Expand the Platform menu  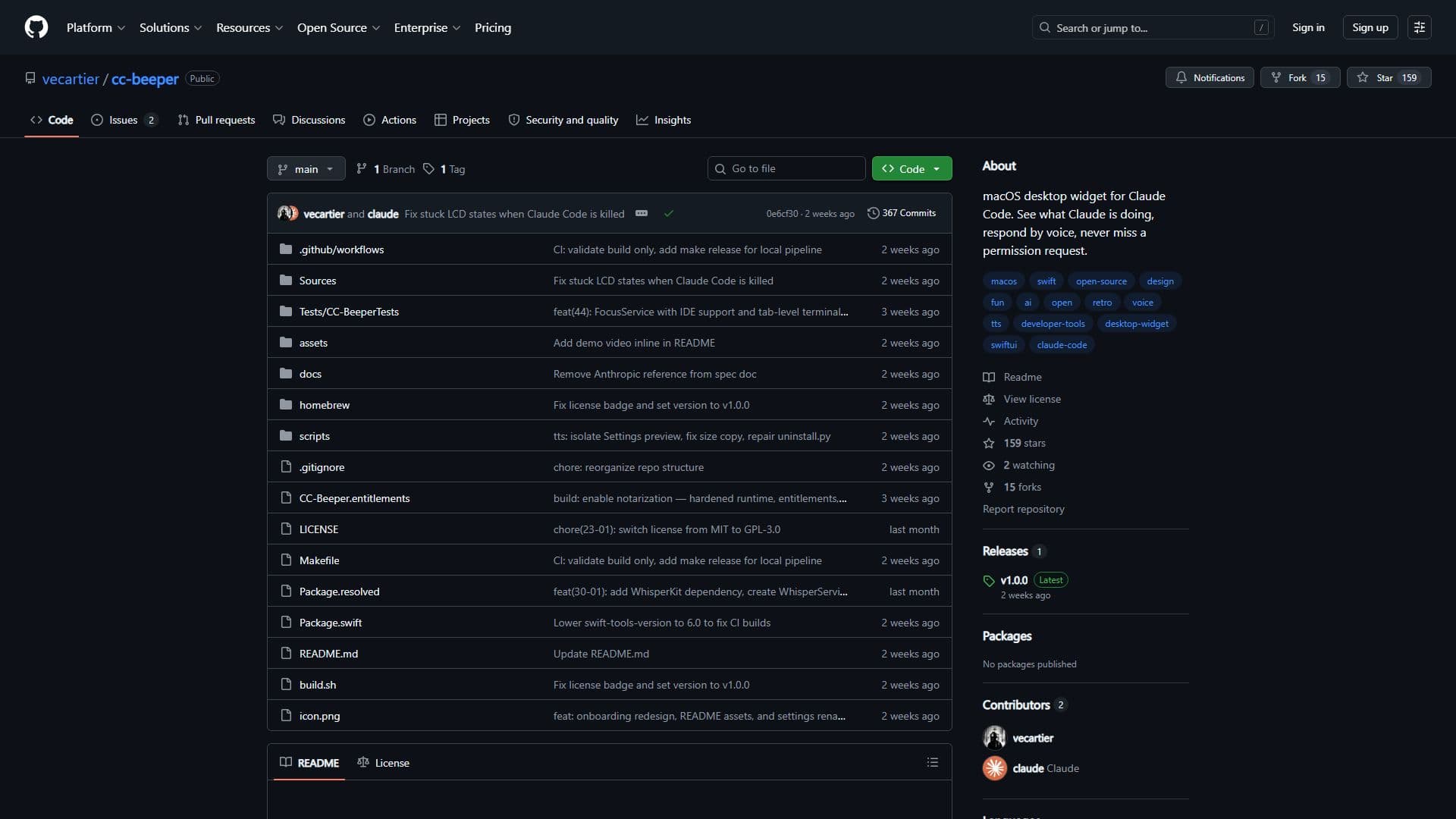[x=96, y=27]
